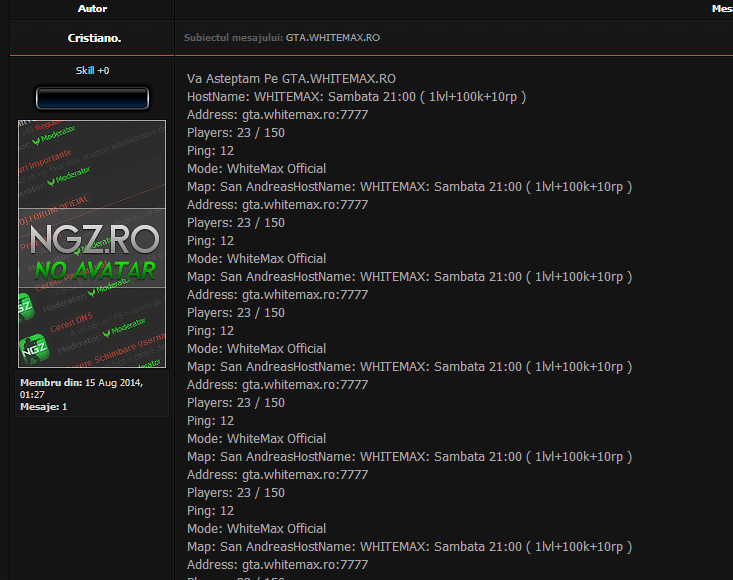
Task: Click the Subiectul mesajului label
Action: click(233, 38)
